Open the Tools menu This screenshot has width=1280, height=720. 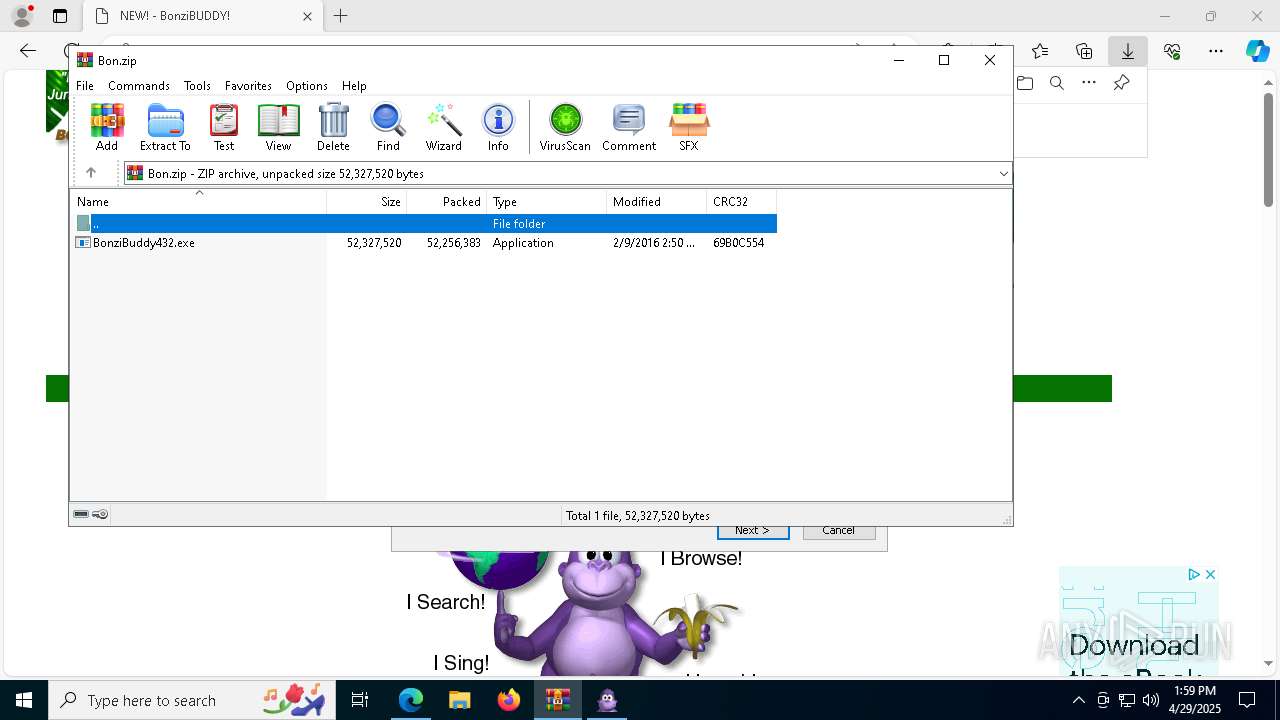197,86
